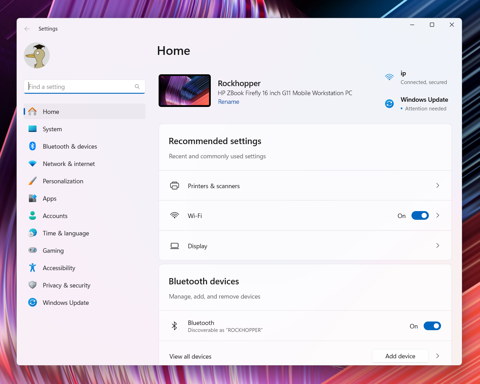Click the Time & language globe icon
This screenshot has width=480, height=384.
point(32,233)
